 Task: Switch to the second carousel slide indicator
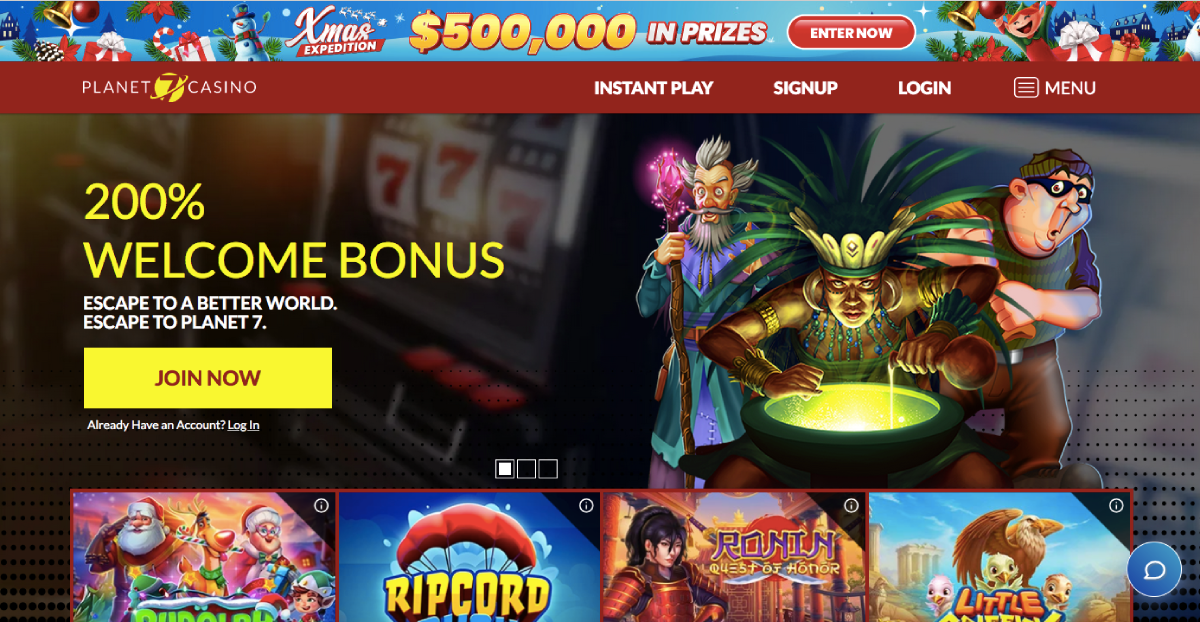tap(527, 468)
